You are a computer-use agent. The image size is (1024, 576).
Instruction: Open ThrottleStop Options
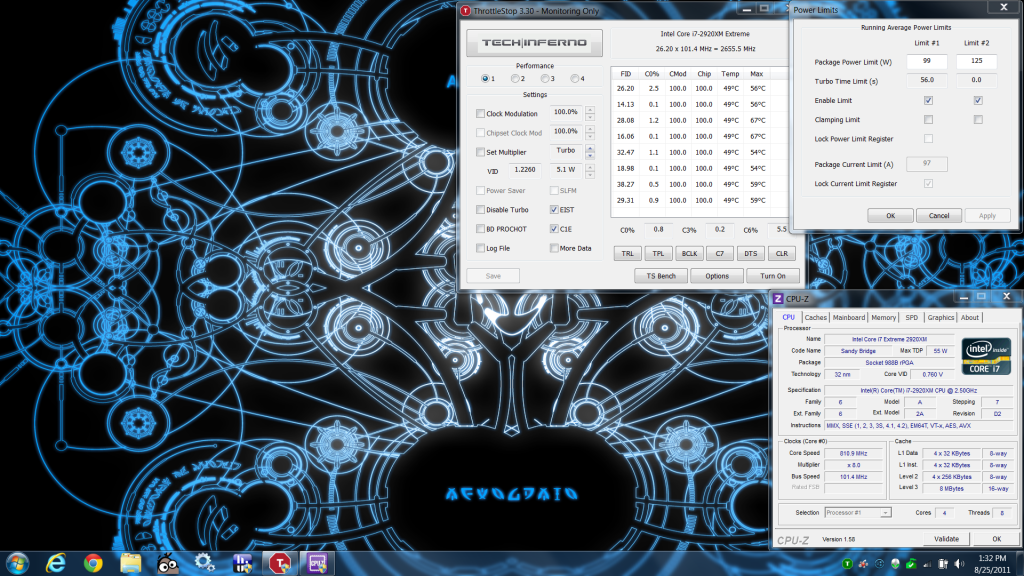(717, 276)
